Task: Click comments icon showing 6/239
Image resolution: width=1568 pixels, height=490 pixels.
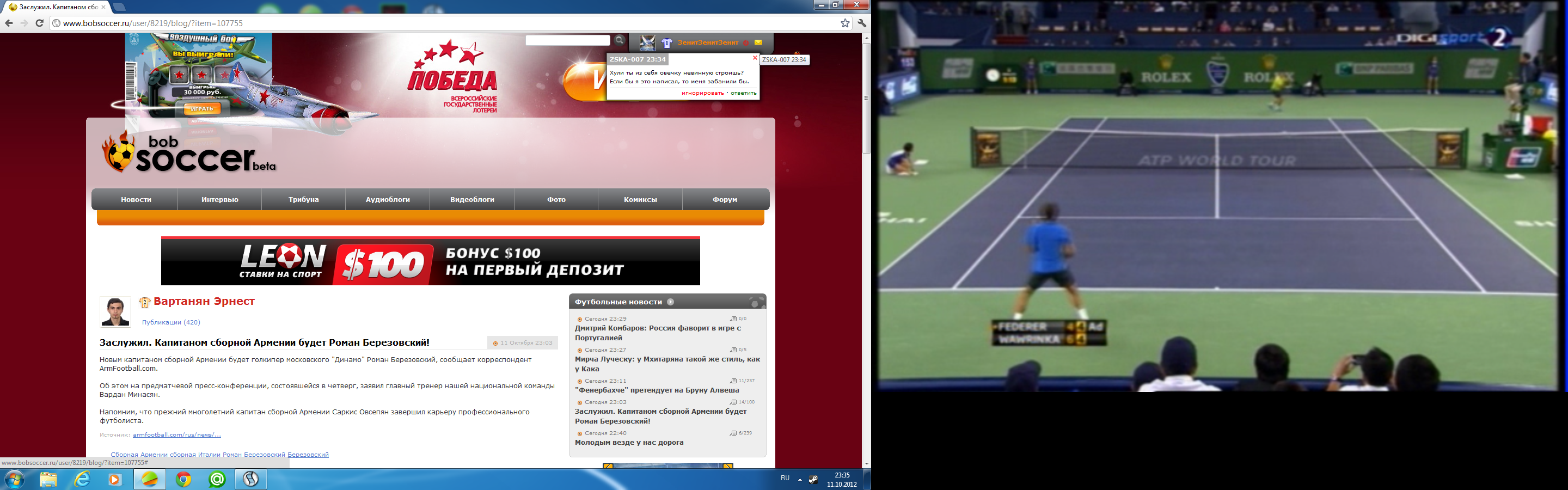Action: pos(733,433)
